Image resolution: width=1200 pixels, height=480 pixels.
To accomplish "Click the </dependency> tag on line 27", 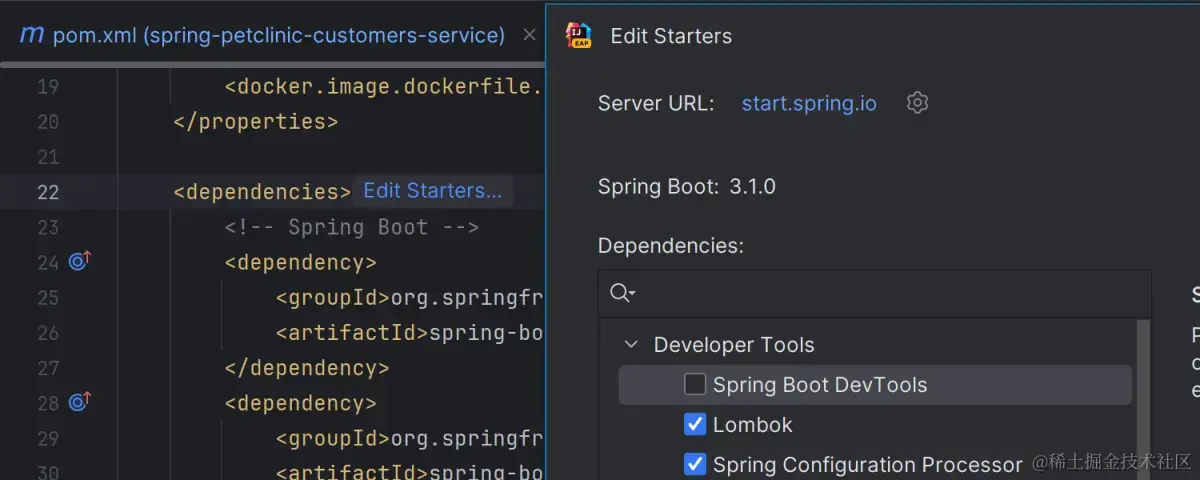I will [307, 367].
